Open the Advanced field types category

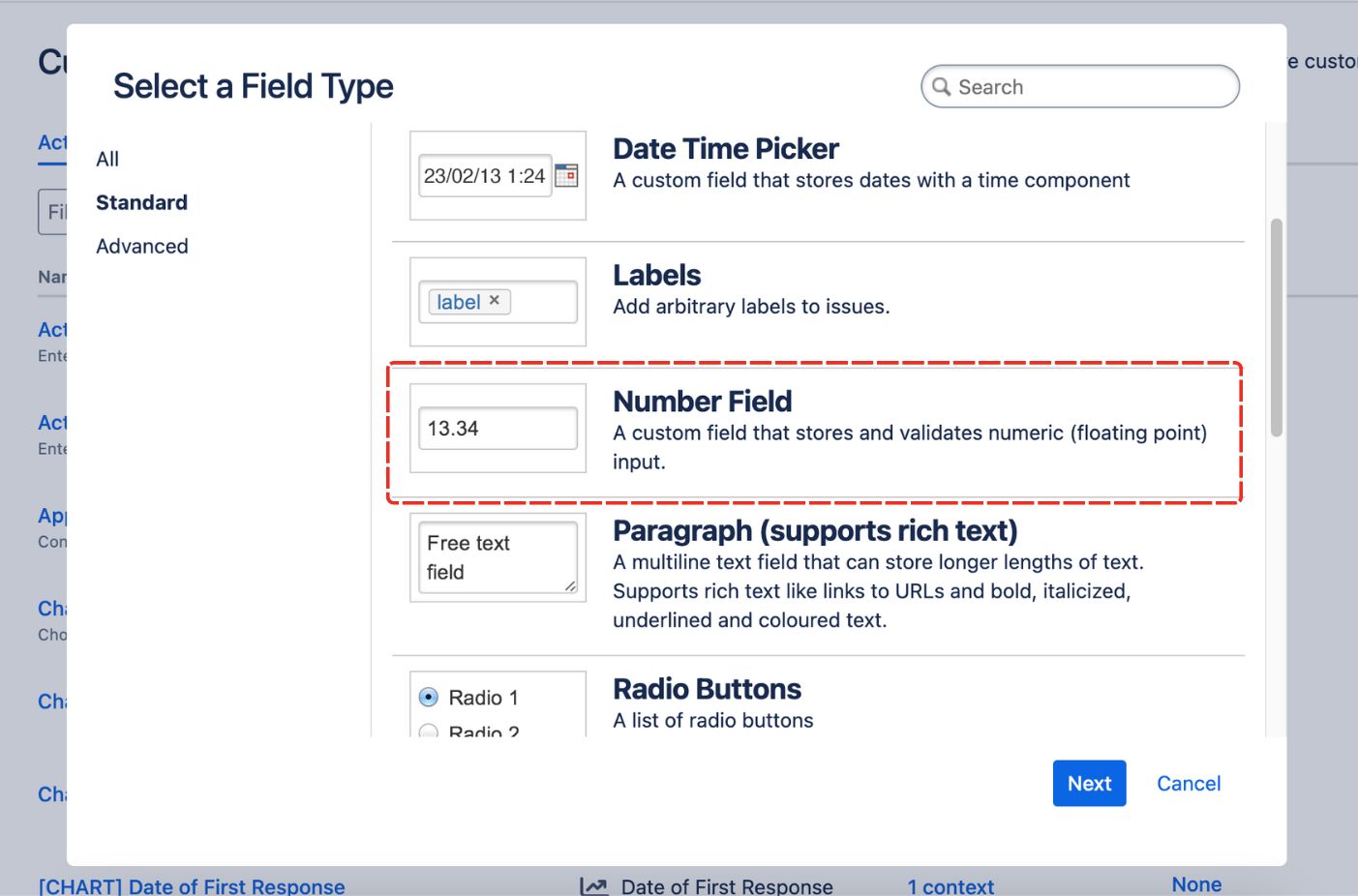coord(142,246)
